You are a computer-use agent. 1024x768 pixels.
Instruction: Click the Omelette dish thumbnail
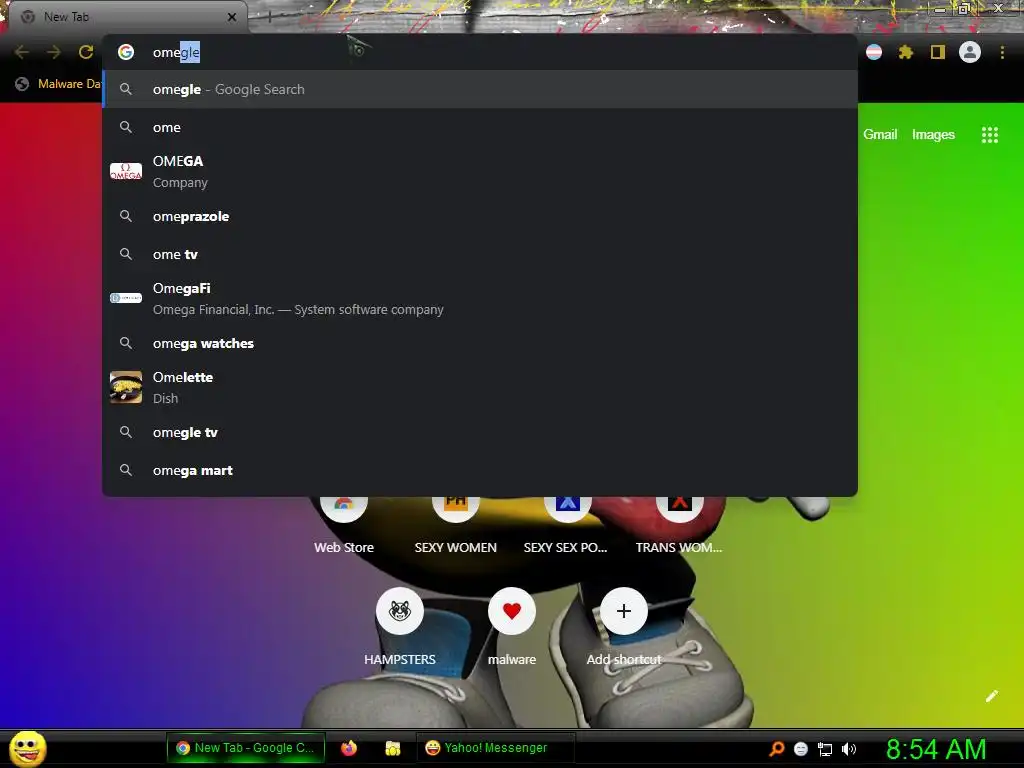click(126, 387)
